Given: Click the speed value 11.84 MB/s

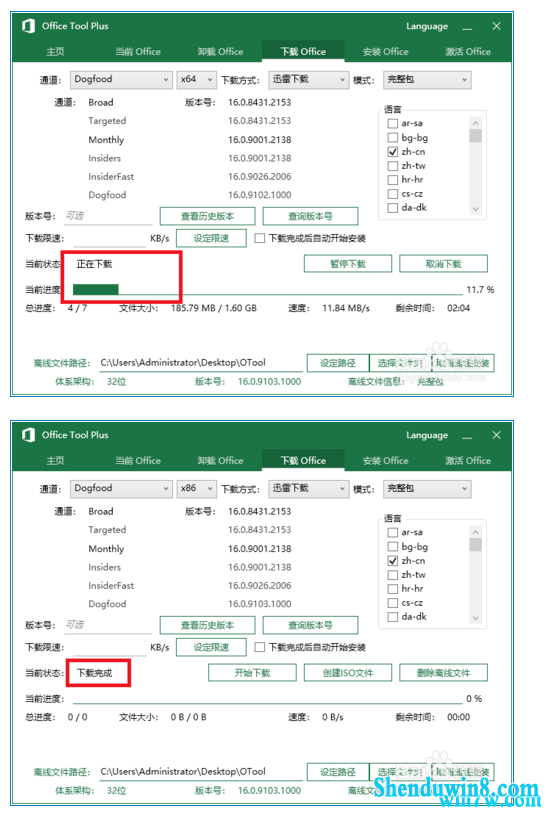Looking at the screenshot, I should (x=346, y=308).
